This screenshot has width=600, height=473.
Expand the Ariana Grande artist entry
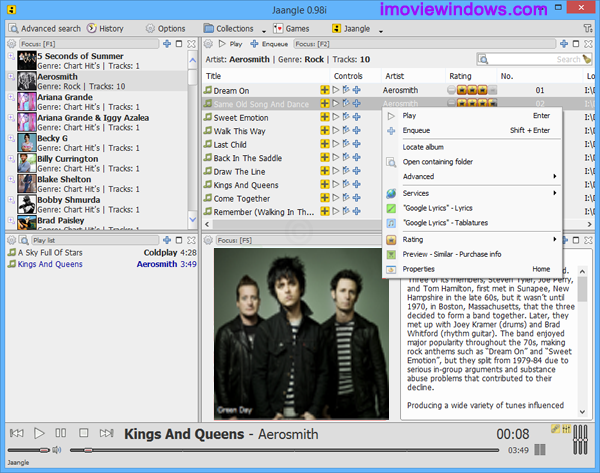(x=11, y=97)
